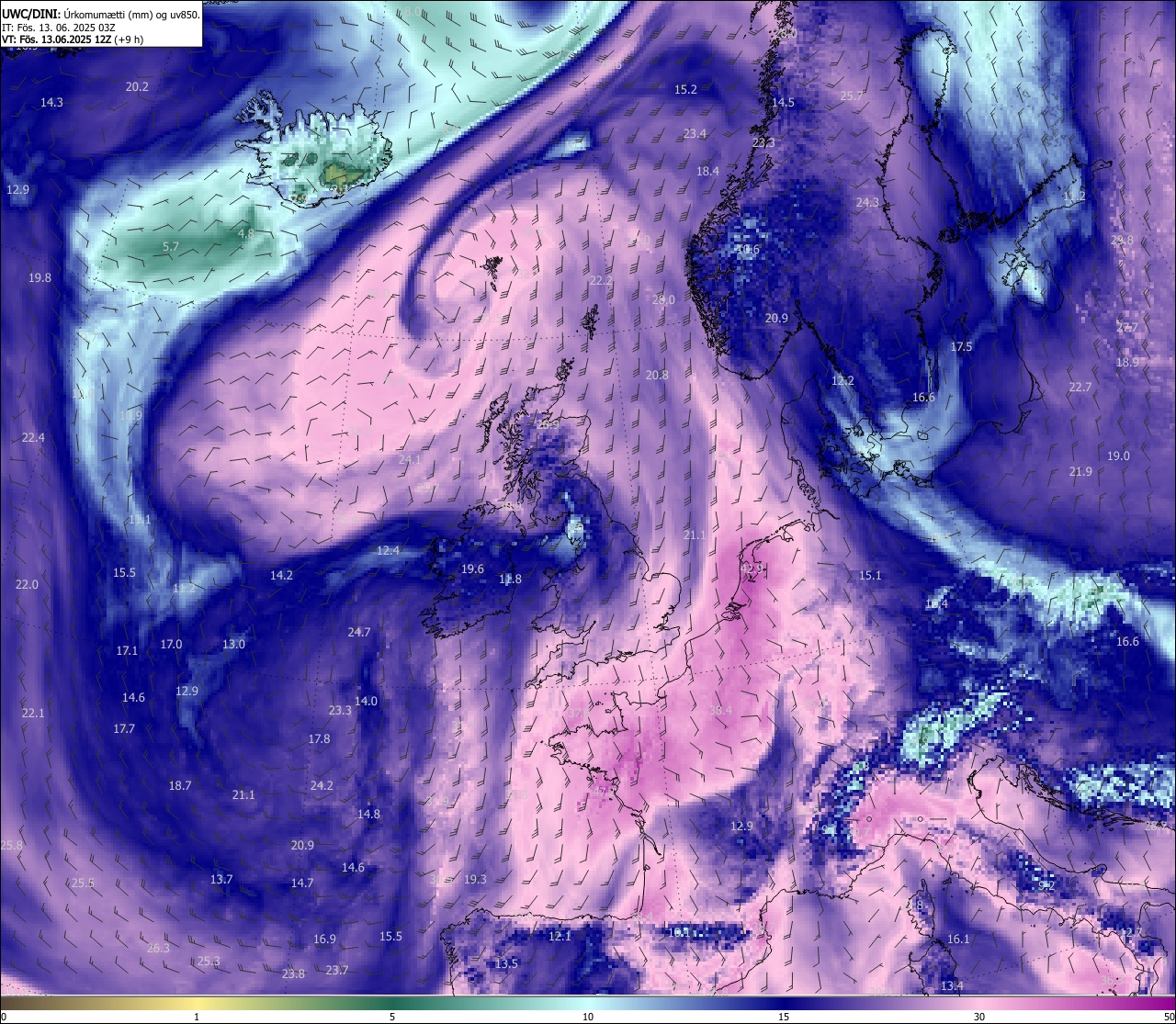The image size is (1176, 1024).
Task: Click the 12.1 value over Spain
Action: [x=560, y=936]
